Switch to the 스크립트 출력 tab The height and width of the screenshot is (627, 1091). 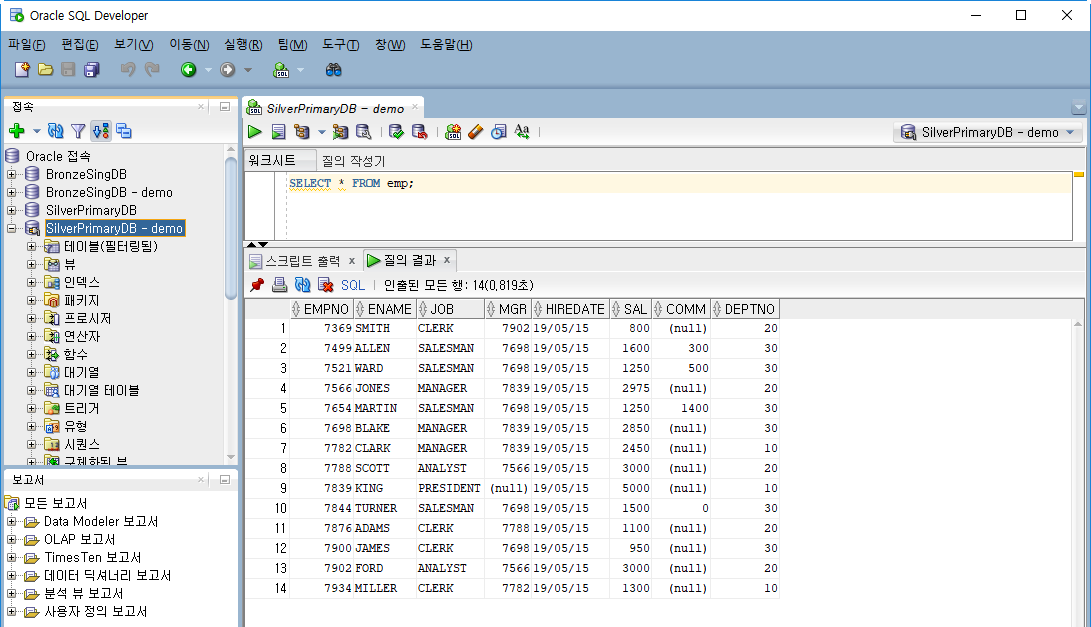pyautogui.click(x=303, y=260)
